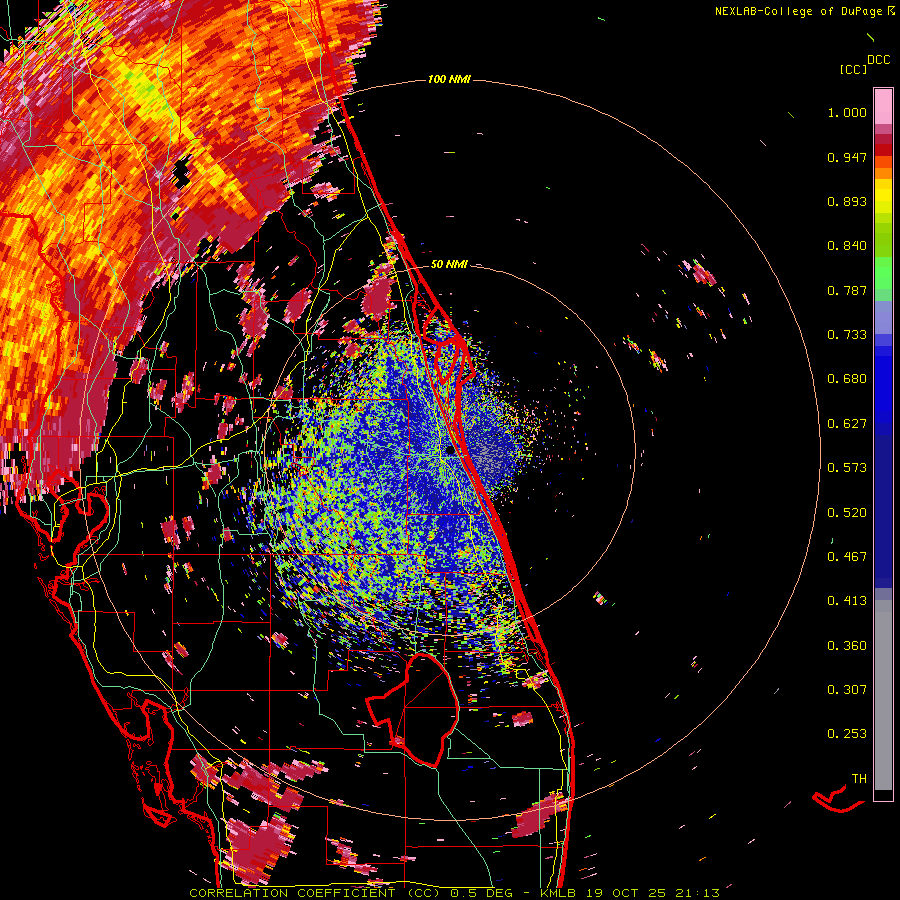This screenshot has height=900, width=900.
Task: Click the bright blue segment near 0.680
Action: click(x=883, y=385)
